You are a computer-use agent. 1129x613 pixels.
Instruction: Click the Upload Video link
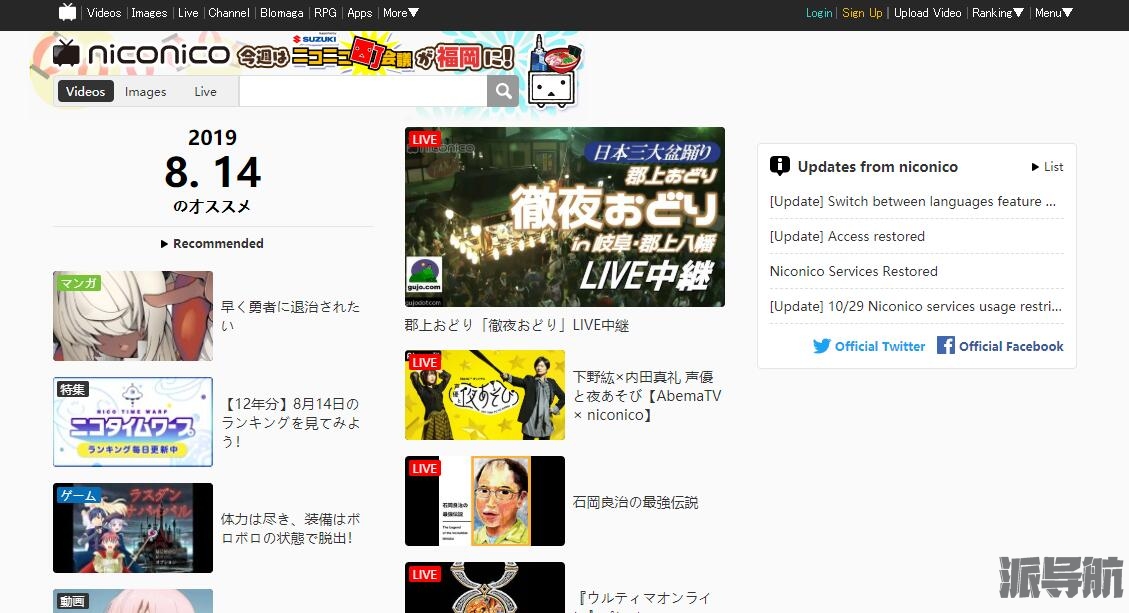(927, 13)
